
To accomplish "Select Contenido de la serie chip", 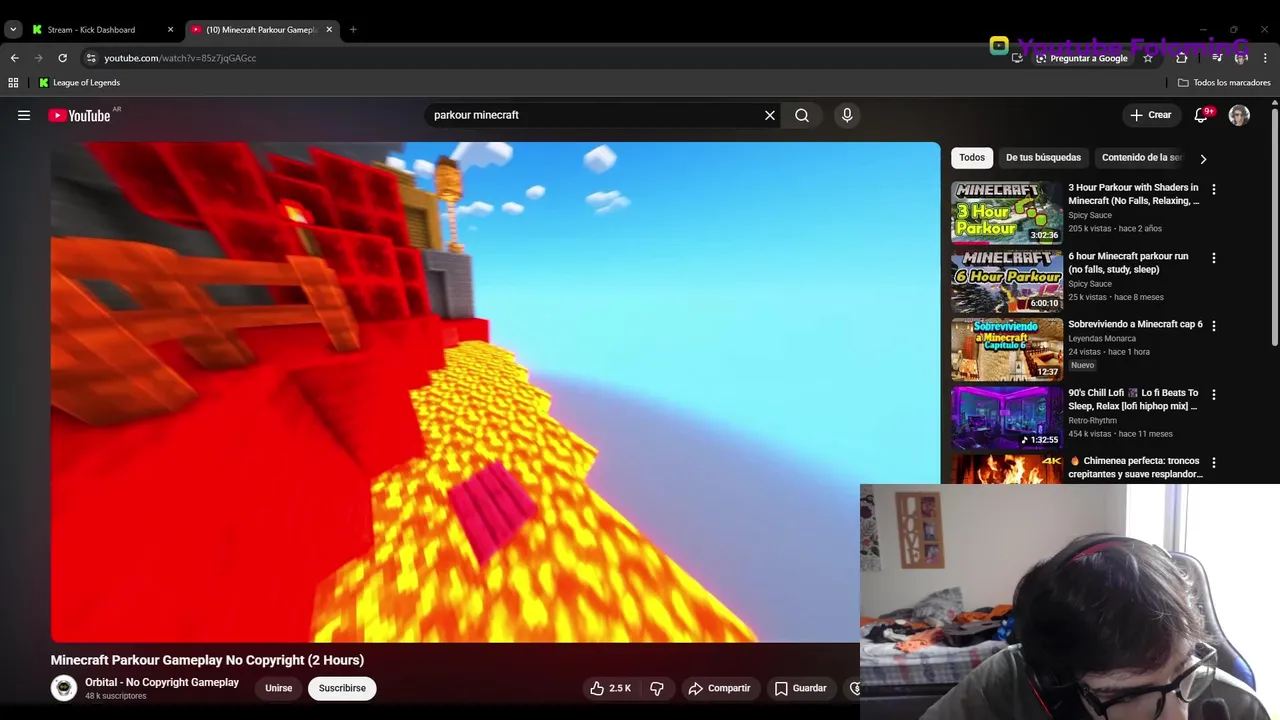I will pyautogui.click(x=1141, y=157).
